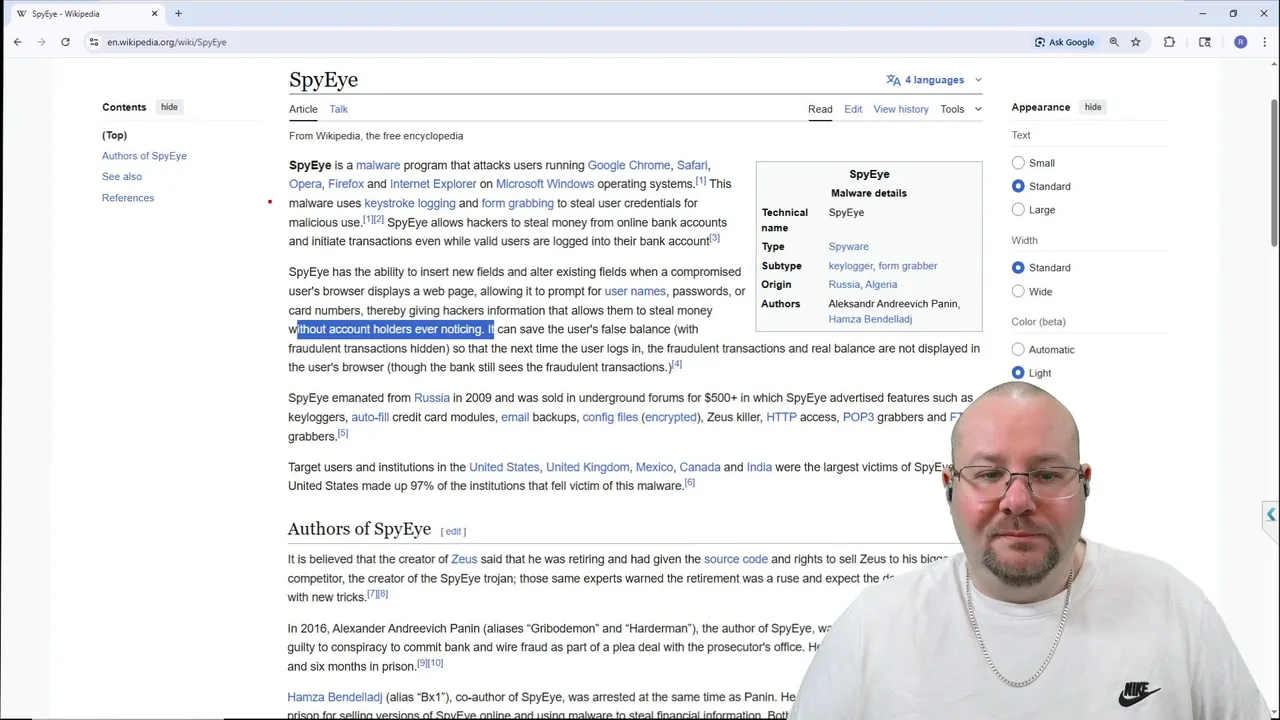Viewport: 1280px width, 720px height.
Task: Switch to the Article tab
Action: coord(303,109)
